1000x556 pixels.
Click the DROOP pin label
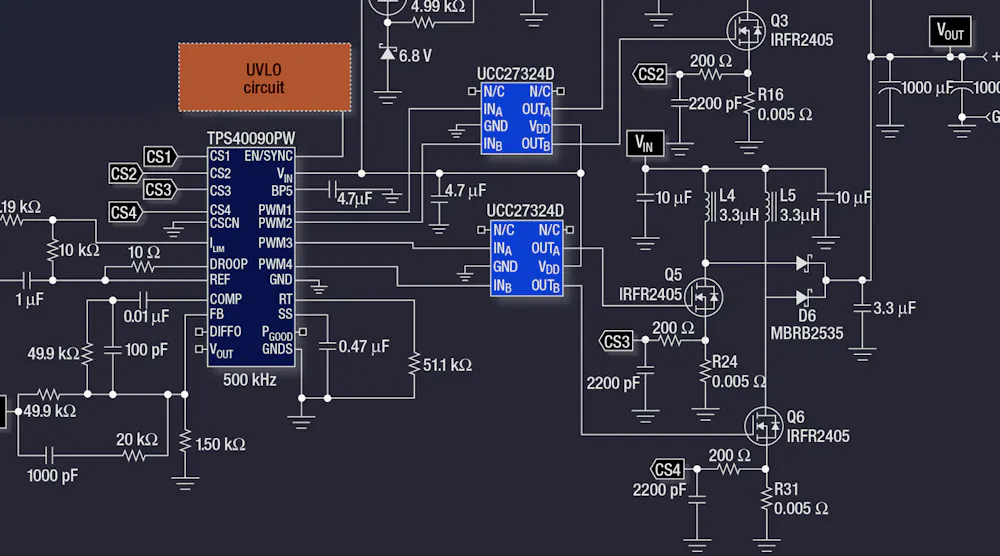coord(228,264)
